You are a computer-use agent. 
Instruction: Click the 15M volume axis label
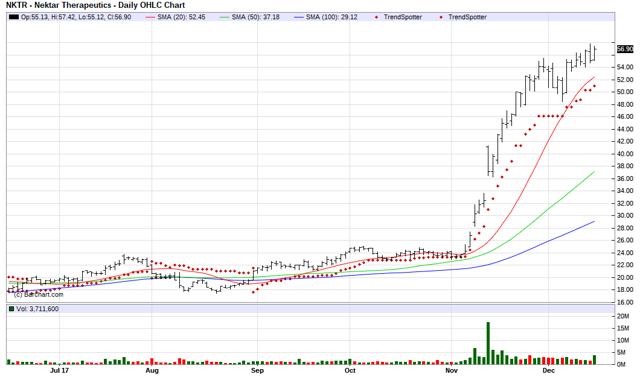point(623,329)
